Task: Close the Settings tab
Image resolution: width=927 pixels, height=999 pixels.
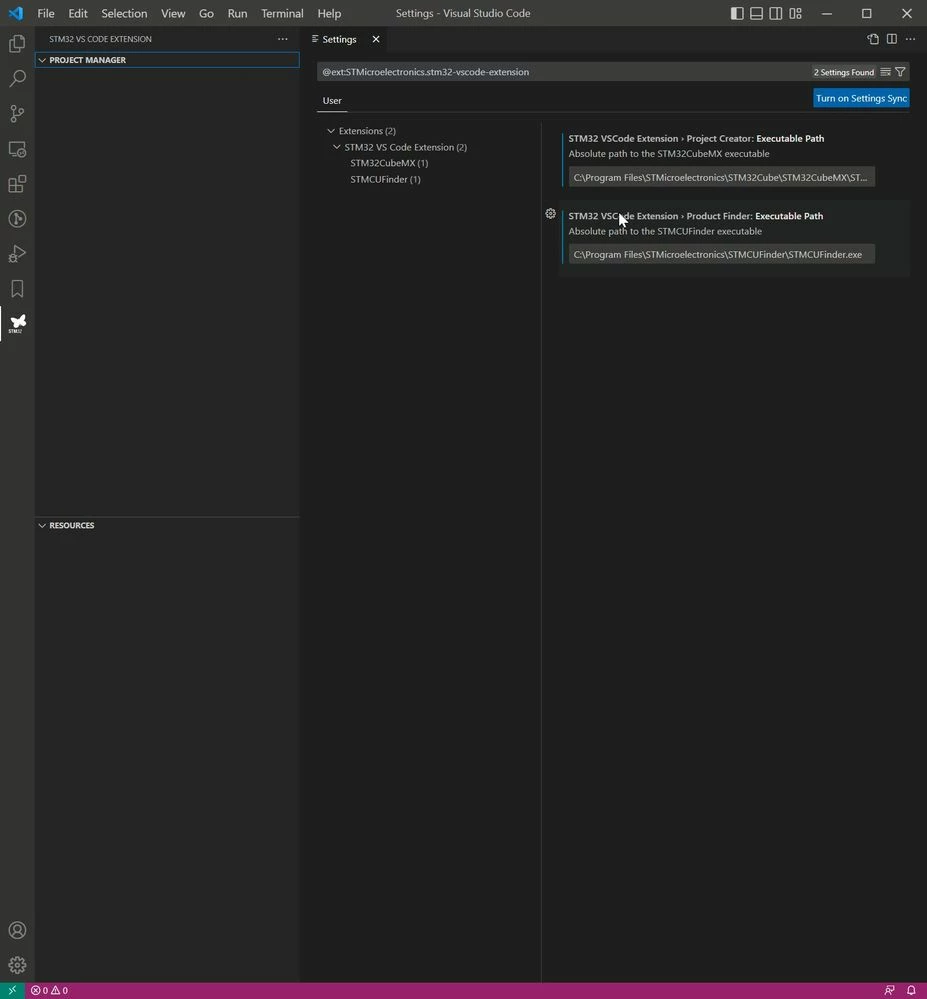Action: (376, 40)
